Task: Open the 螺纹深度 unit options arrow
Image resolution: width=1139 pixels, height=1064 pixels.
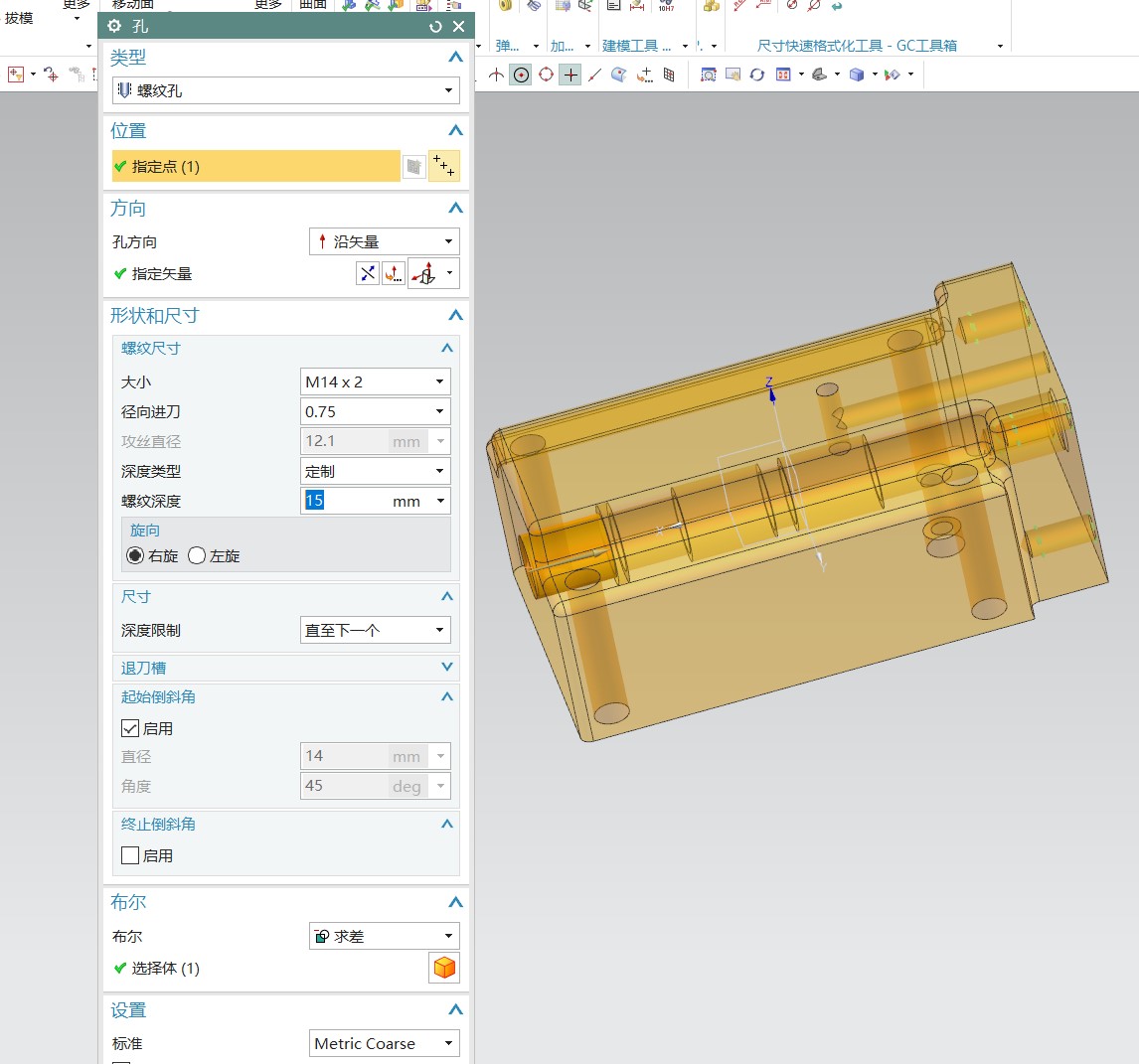Action: tap(440, 501)
